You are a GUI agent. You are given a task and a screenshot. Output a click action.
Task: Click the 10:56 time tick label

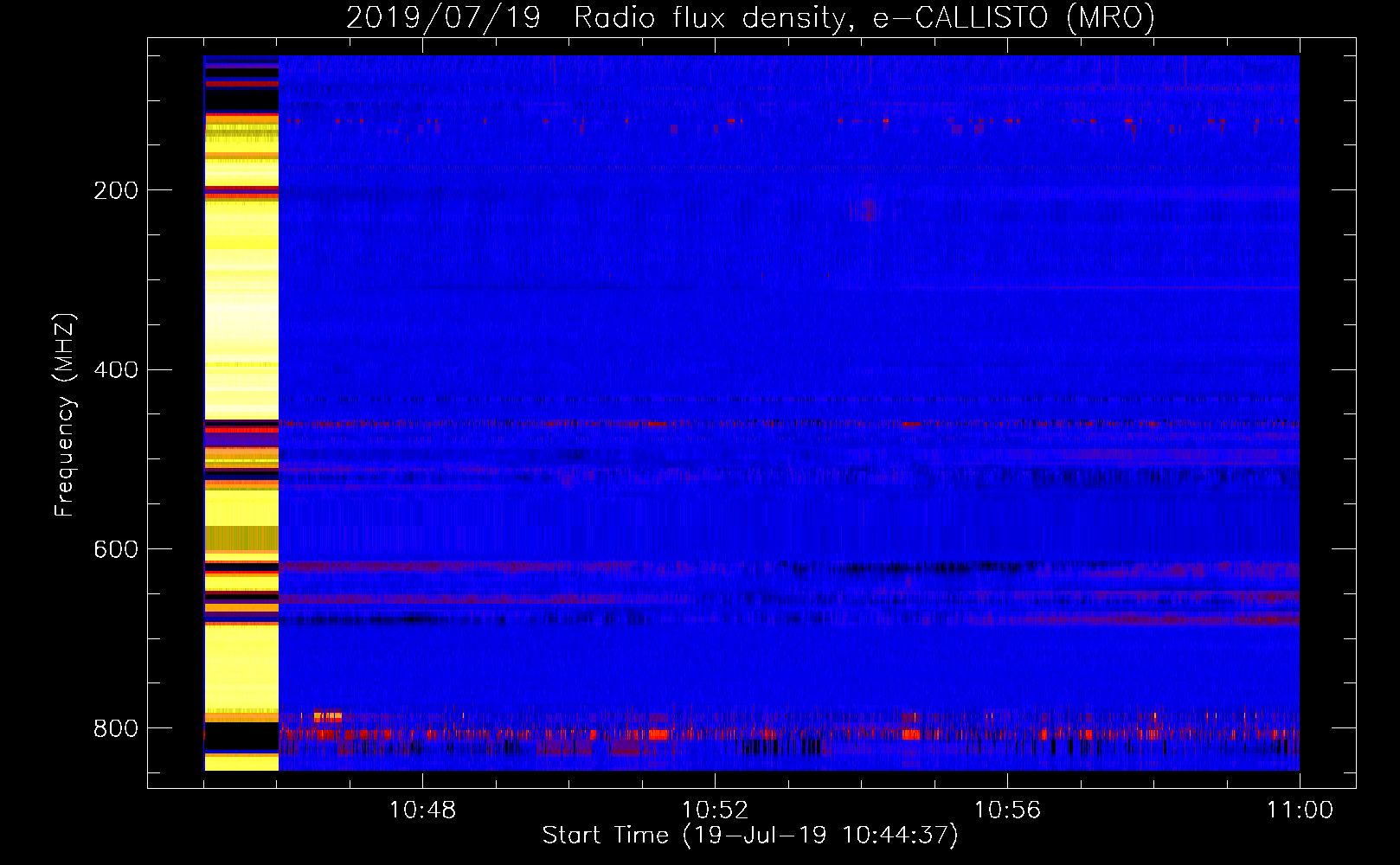(1007, 811)
